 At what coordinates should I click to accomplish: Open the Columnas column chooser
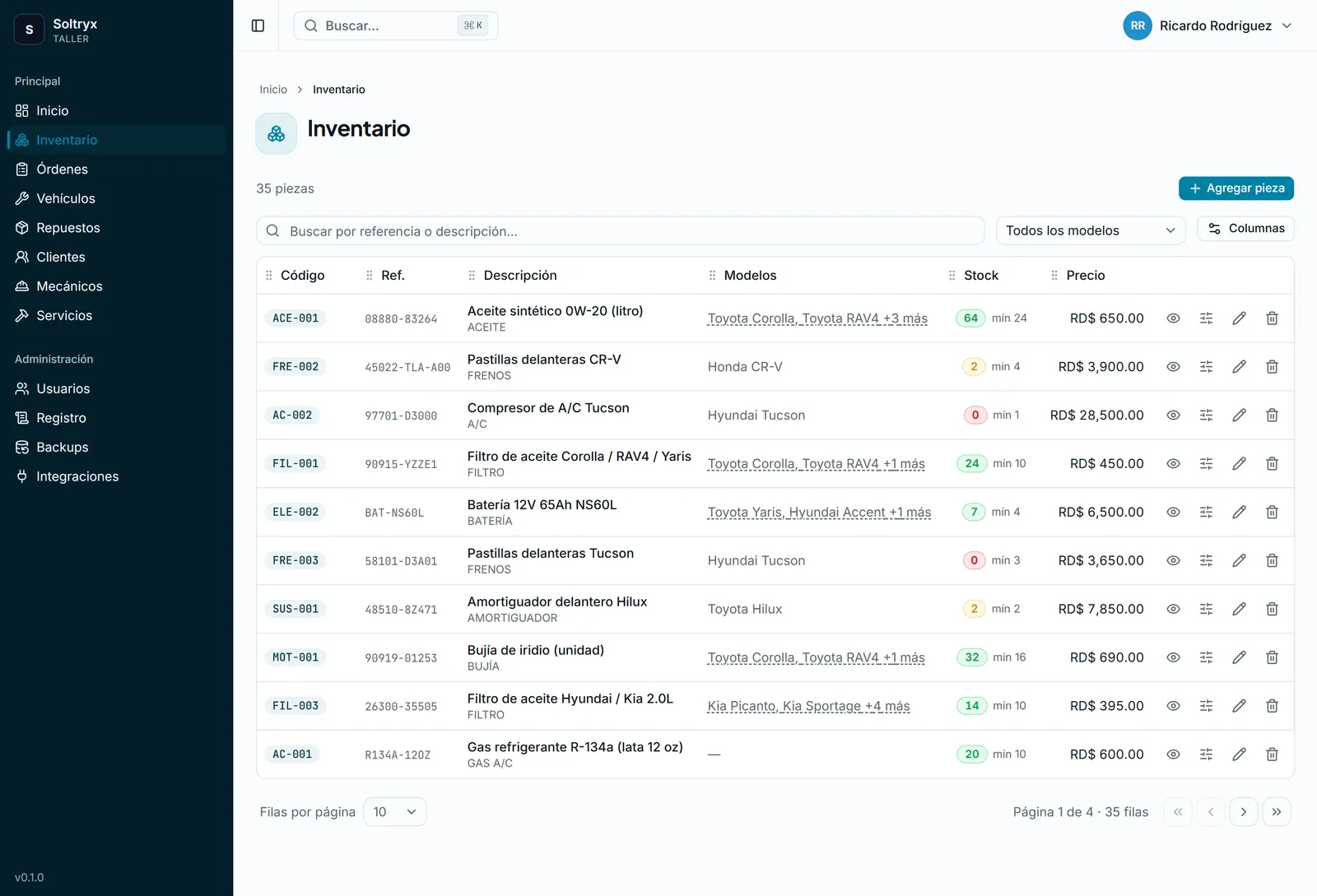pyautogui.click(x=1246, y=229)
